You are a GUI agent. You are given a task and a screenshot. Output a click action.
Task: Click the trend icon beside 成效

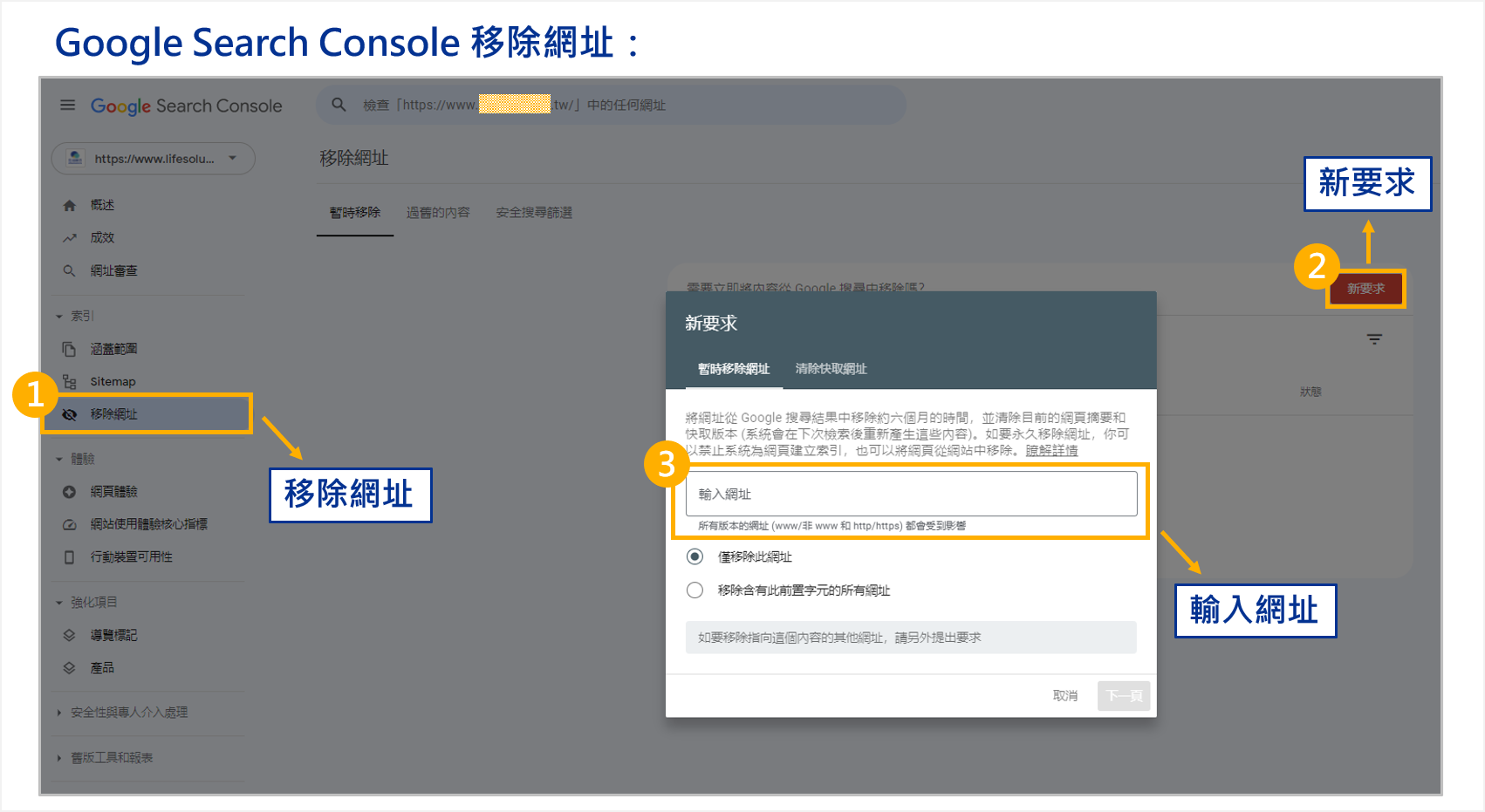[69, 238]
